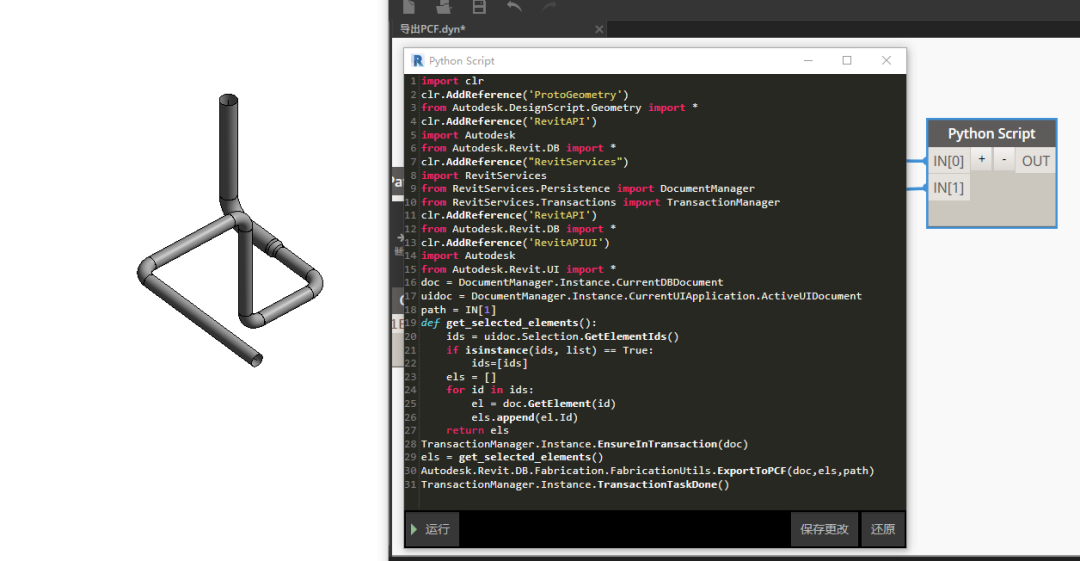Click the OUT port on Python Script node
The height and width of the screenshot is (561, 1080).
(1035, 161)
